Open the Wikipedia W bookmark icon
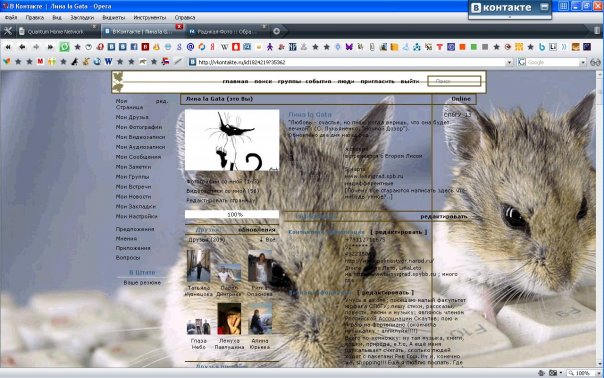The image size is (604, 378). click(224, 47)
